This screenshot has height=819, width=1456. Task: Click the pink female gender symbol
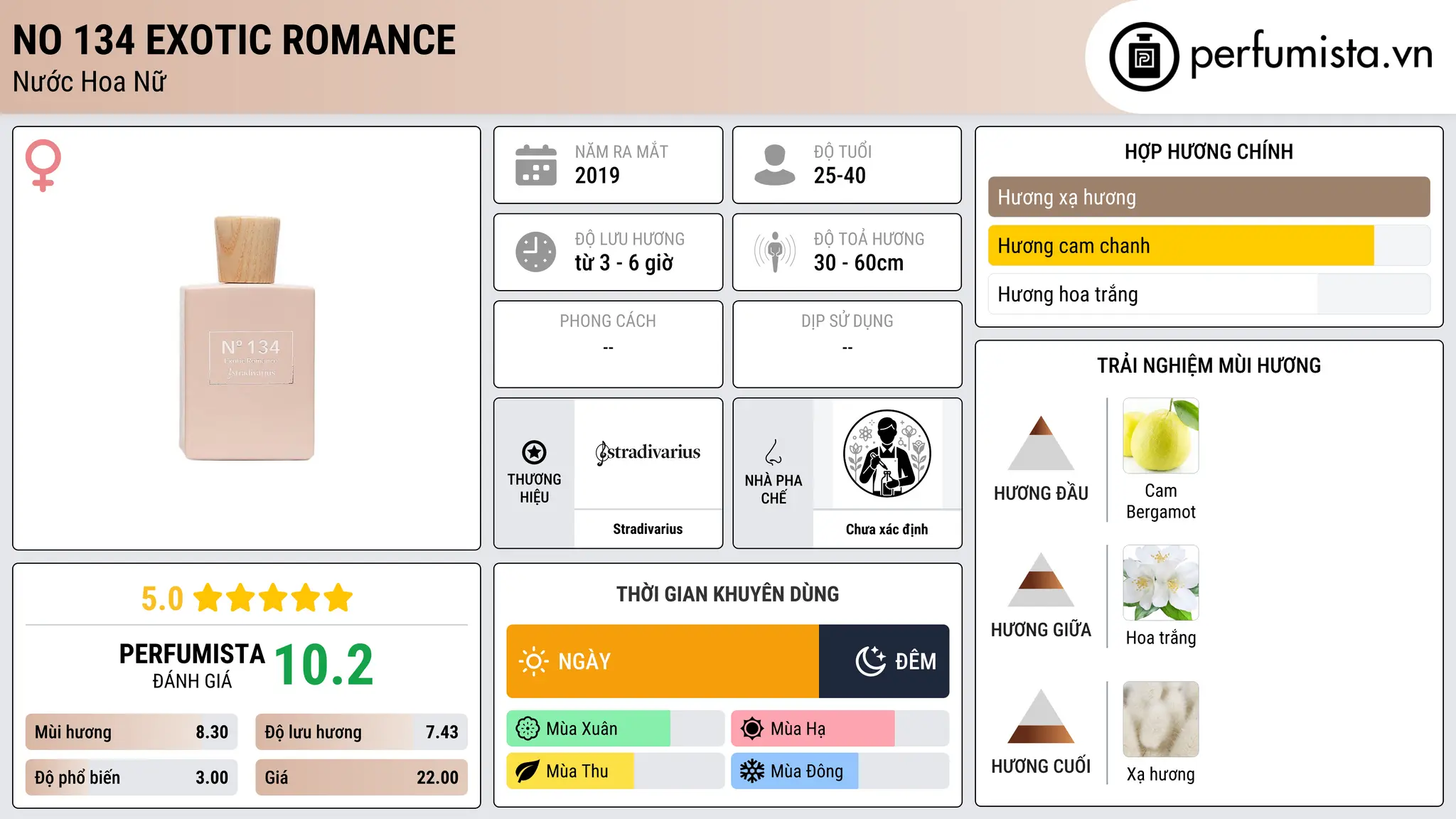[43, 165]
